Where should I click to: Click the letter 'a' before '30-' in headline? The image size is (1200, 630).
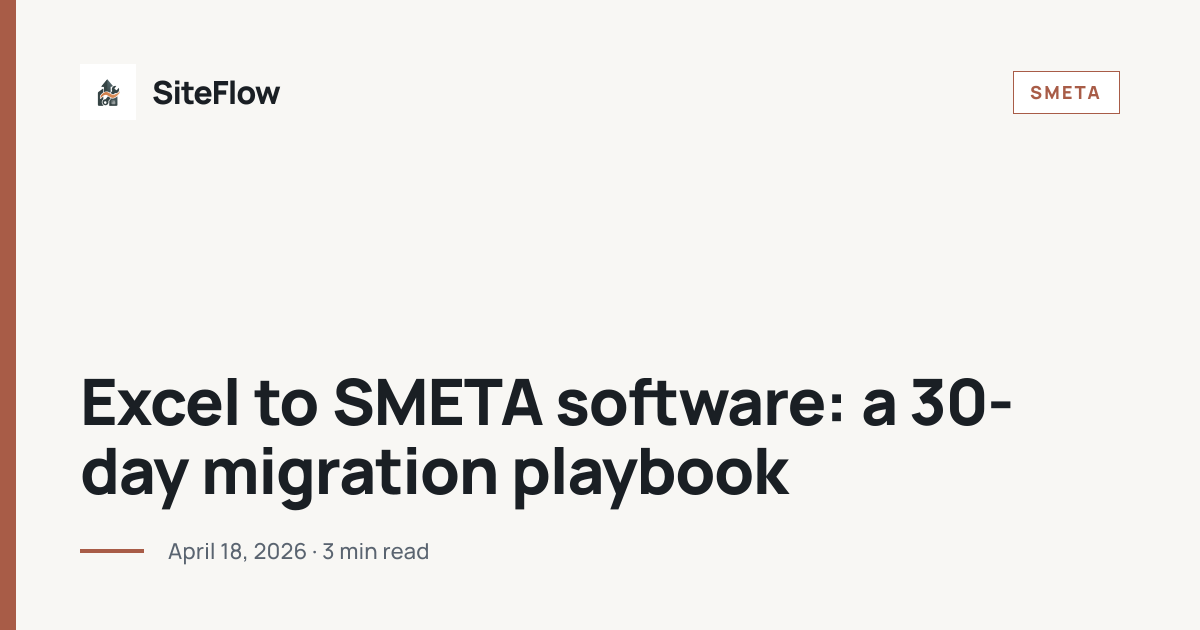(x=881, y=404)
